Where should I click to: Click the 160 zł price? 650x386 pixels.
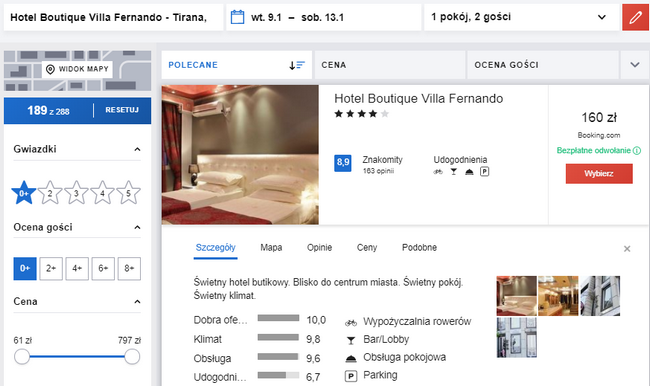click(x=599, y=118)
